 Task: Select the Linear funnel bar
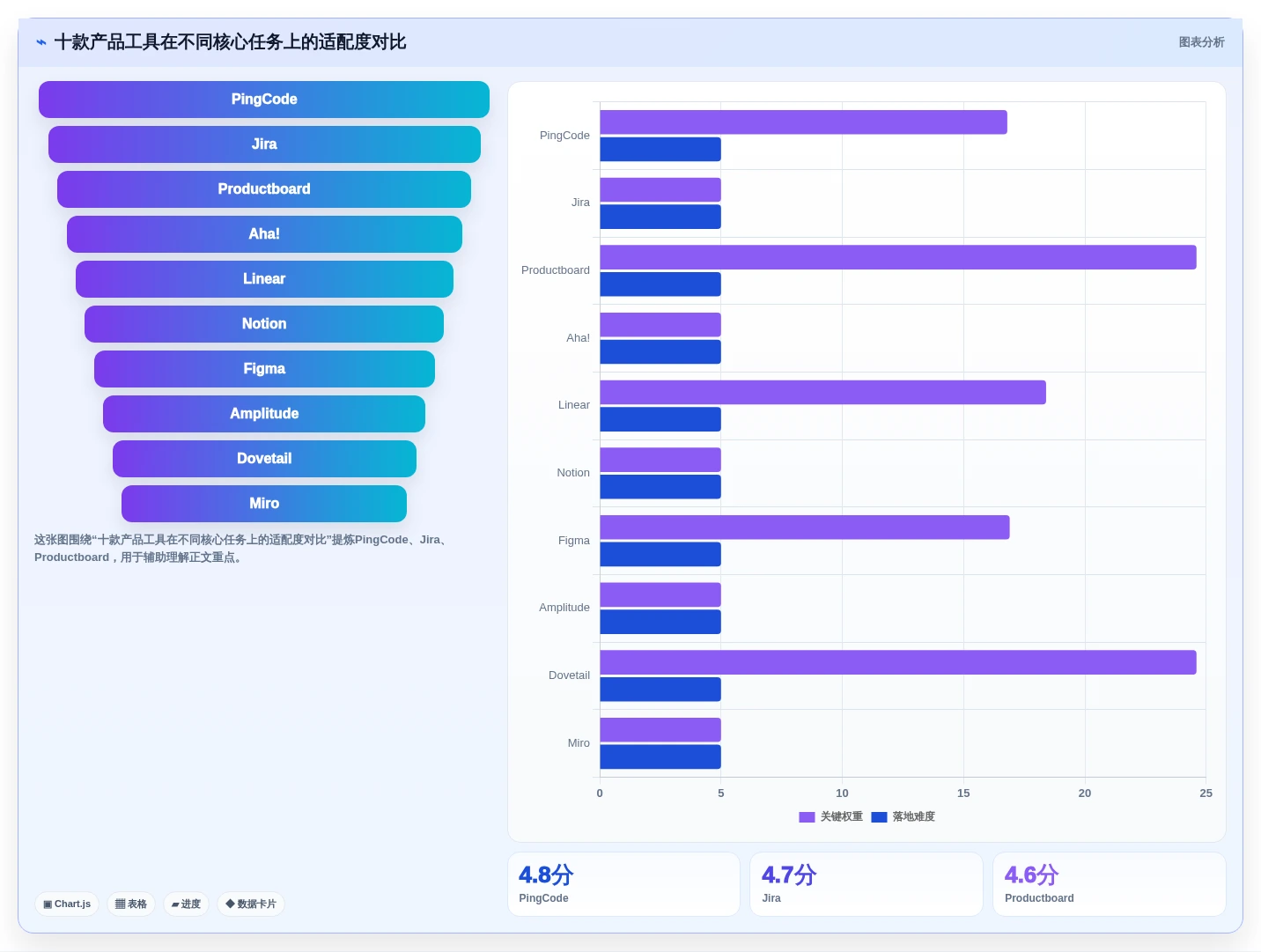[264, 279]
